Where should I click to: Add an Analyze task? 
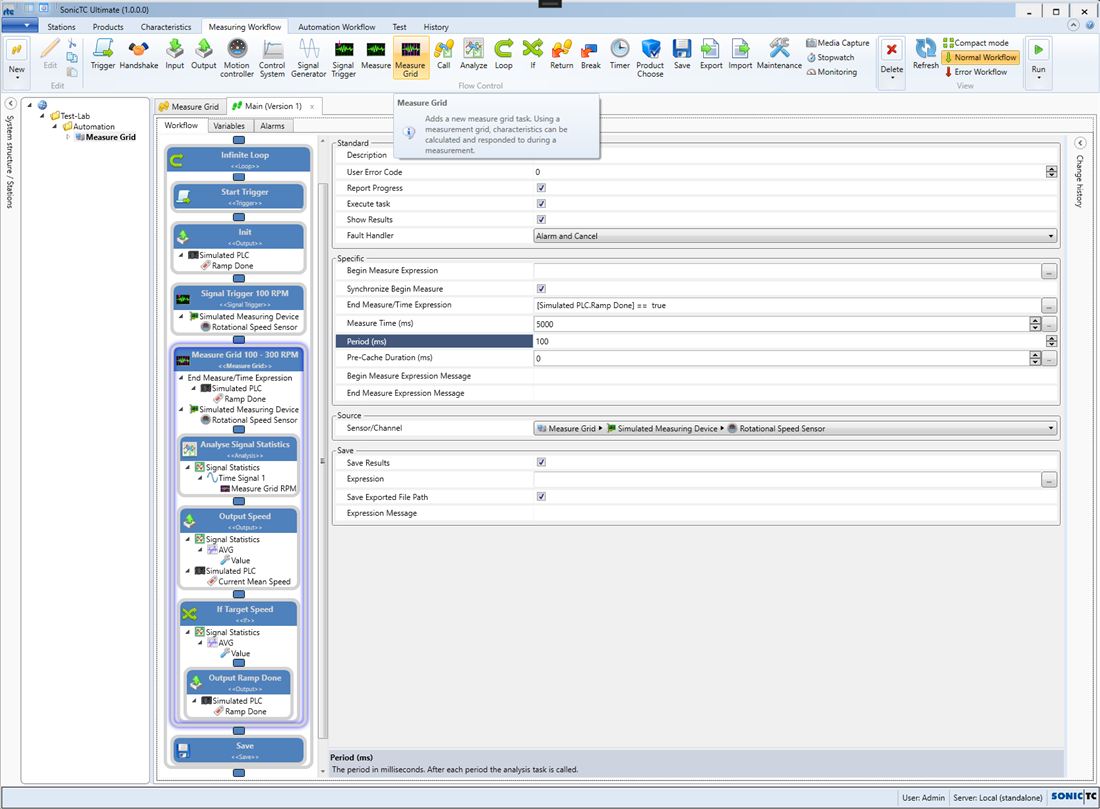coord(474,55)
